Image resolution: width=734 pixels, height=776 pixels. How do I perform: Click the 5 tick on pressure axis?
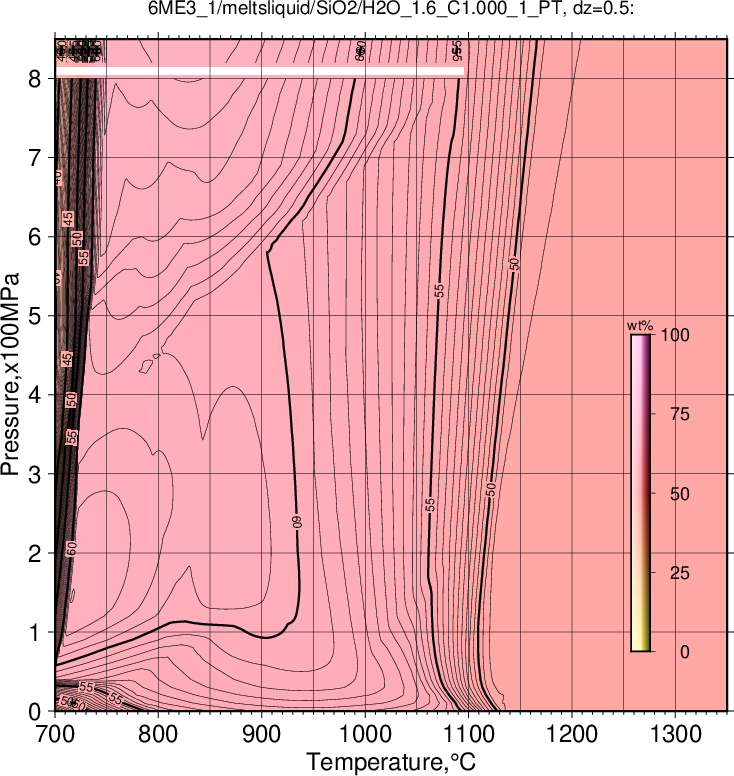(x=34, y=316)
